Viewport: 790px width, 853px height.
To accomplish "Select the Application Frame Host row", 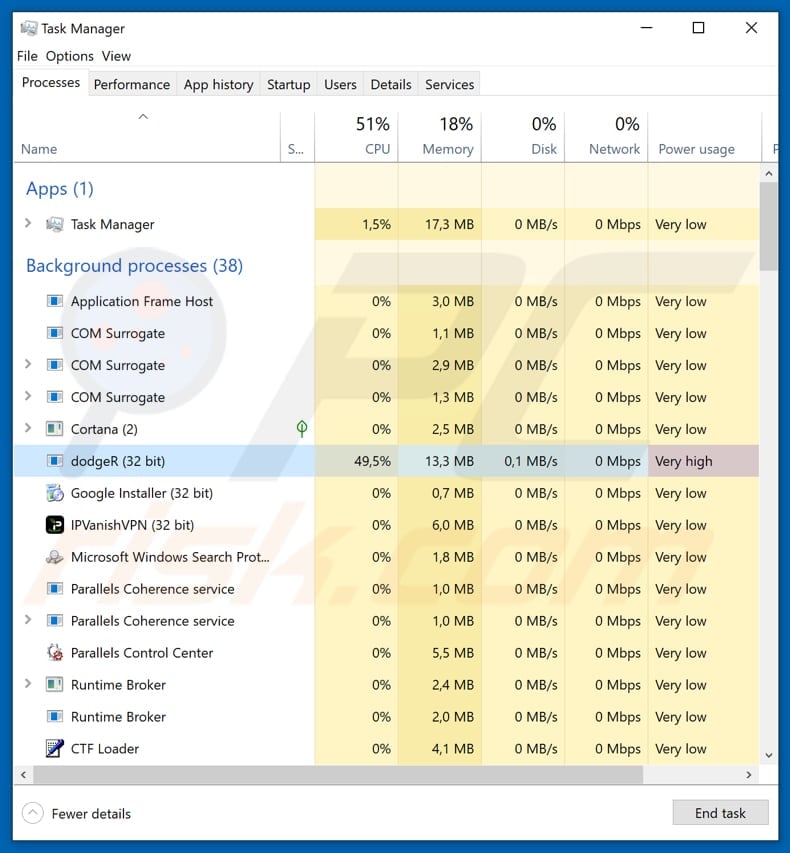I will (386, 301).
